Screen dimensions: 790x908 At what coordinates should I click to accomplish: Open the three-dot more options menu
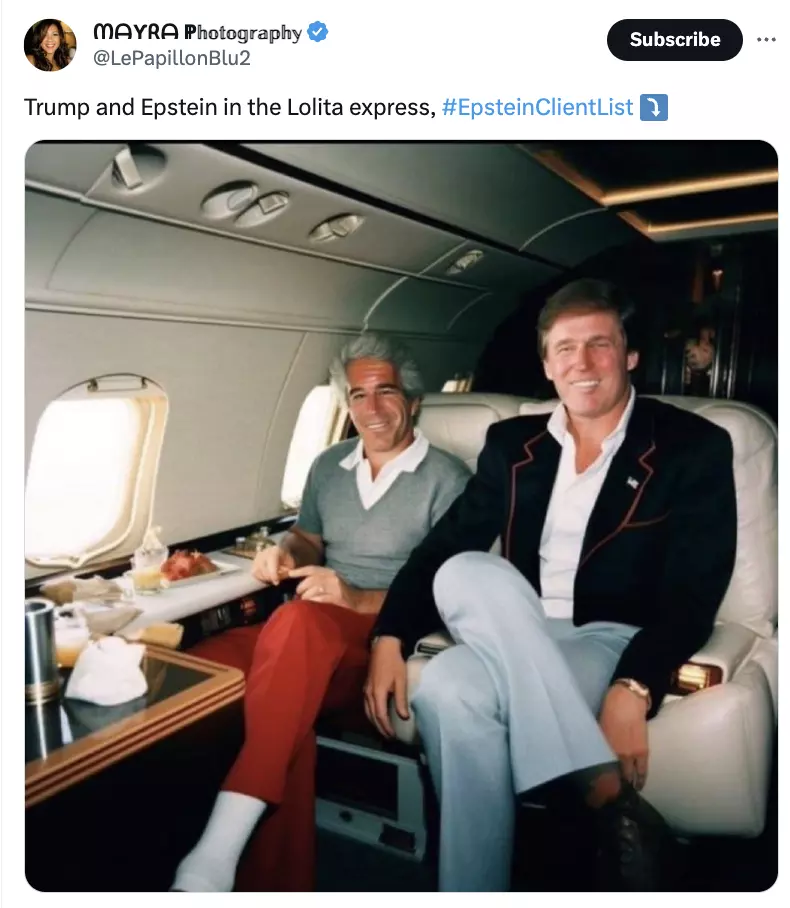(x=766, y=39)
